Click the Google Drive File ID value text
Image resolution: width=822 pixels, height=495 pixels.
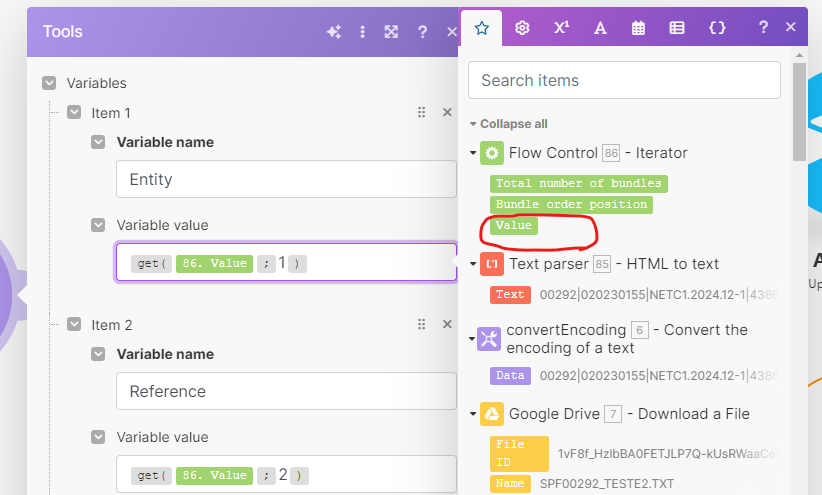(x=668, y=454)
